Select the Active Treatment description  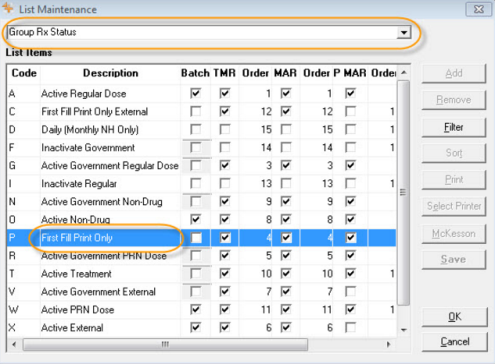pyautogui.click(x=76, y=274)
